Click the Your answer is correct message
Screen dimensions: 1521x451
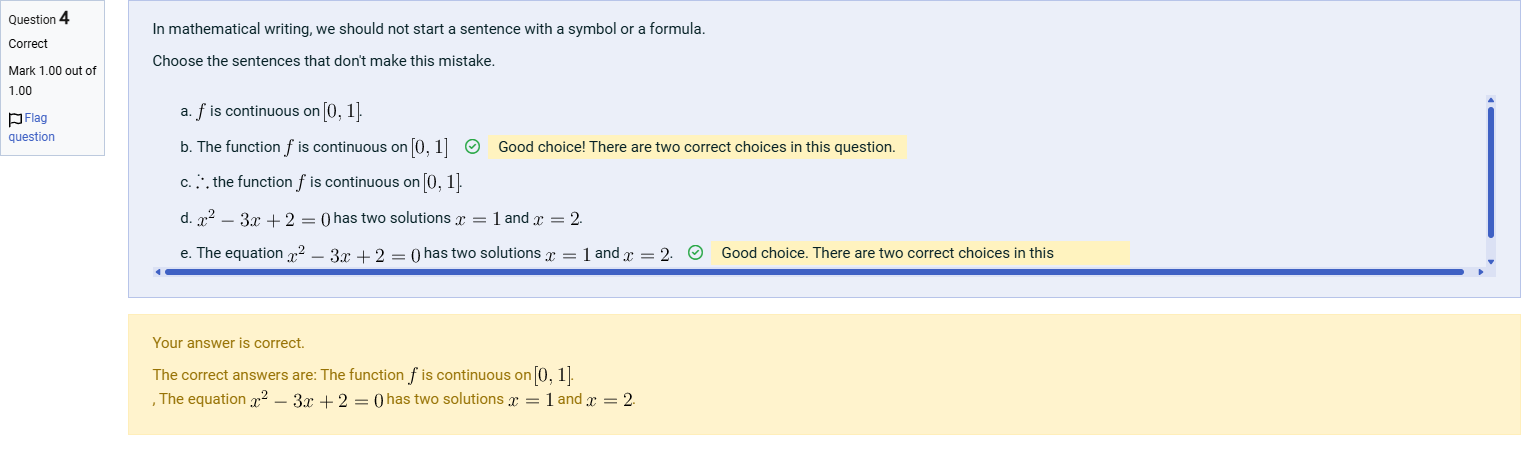pos(228,343)
